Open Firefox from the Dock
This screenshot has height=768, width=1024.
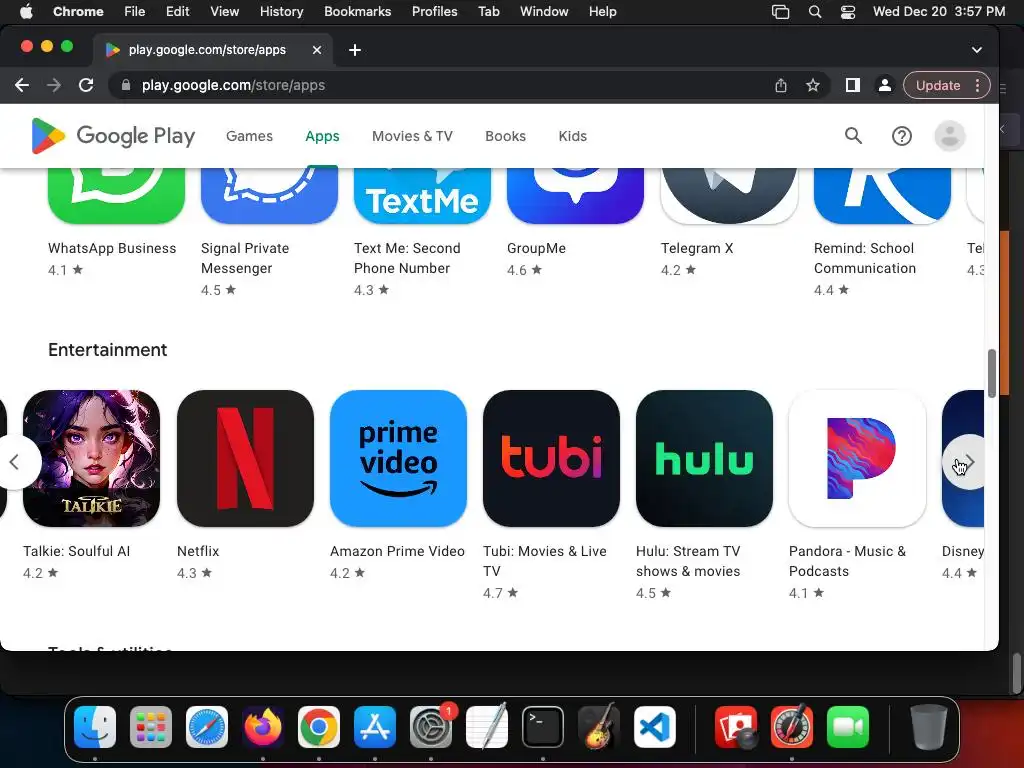pos(263,727)
